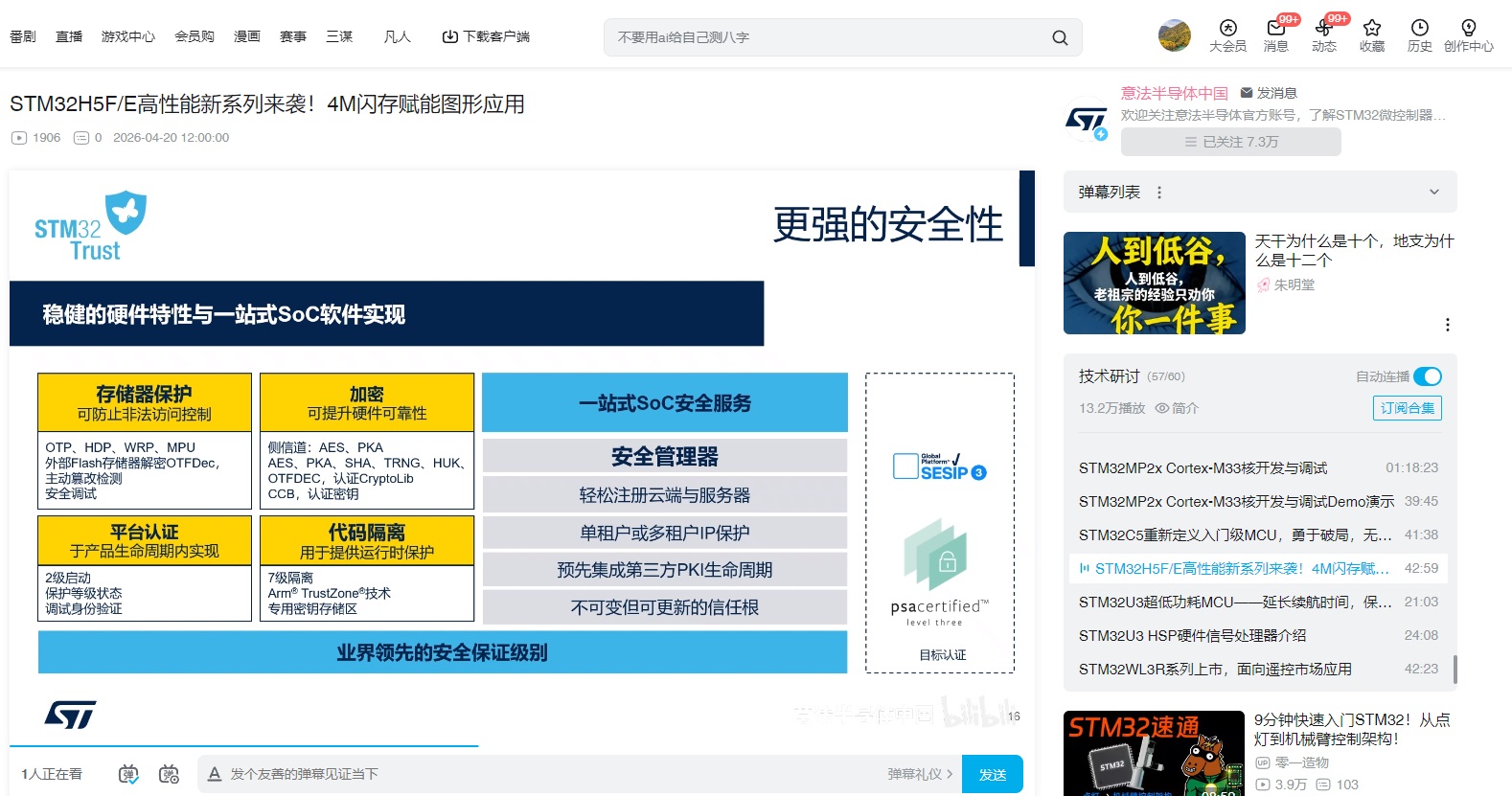Open the 三谋 navigation item

[339, 36]
